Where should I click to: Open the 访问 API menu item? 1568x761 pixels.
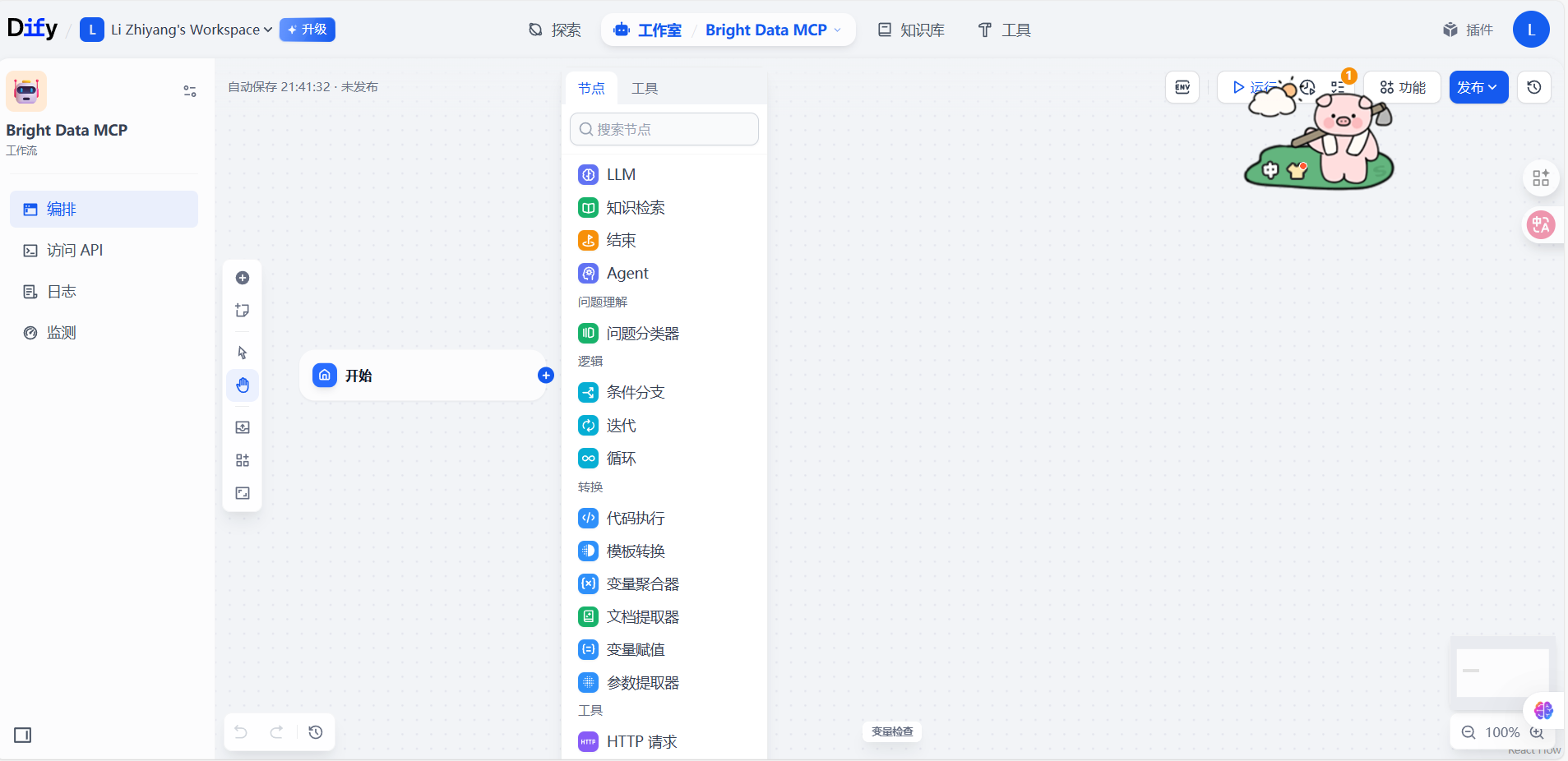pos(104,251)
